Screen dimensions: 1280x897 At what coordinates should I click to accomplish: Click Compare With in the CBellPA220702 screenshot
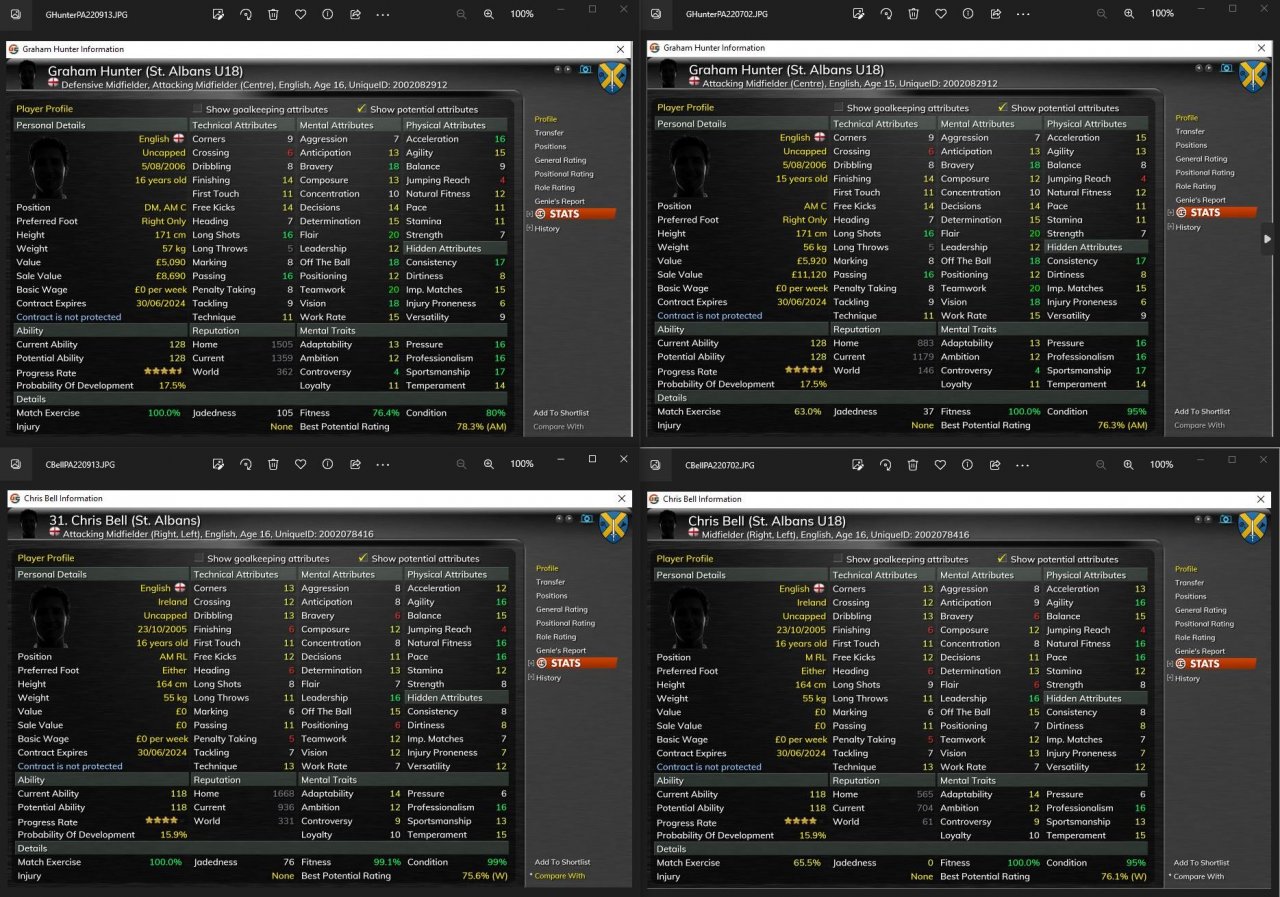point(1199,877)
